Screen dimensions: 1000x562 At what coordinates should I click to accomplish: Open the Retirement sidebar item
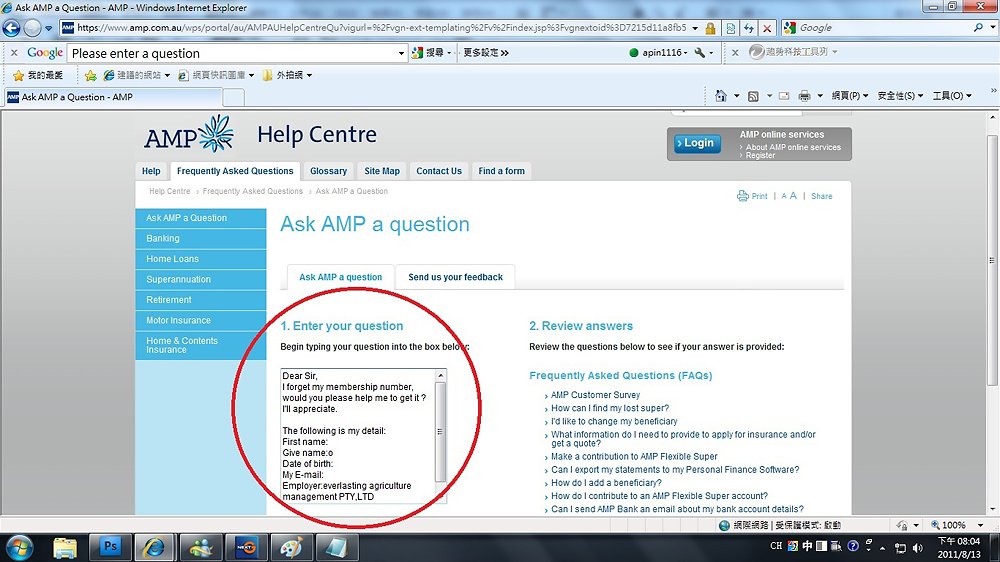click(200, 300)
